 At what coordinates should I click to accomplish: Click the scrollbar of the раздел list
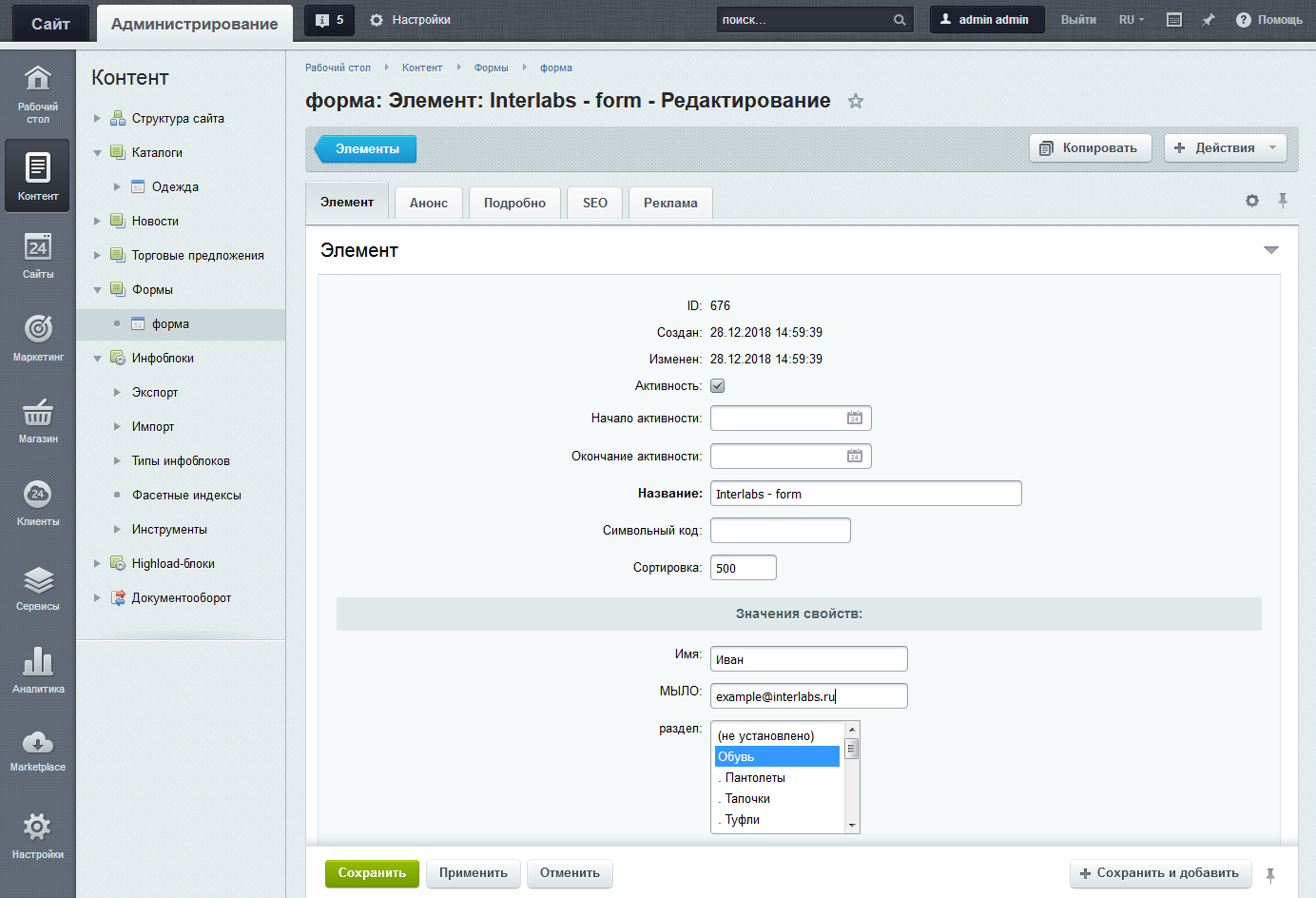click(852, 777)
